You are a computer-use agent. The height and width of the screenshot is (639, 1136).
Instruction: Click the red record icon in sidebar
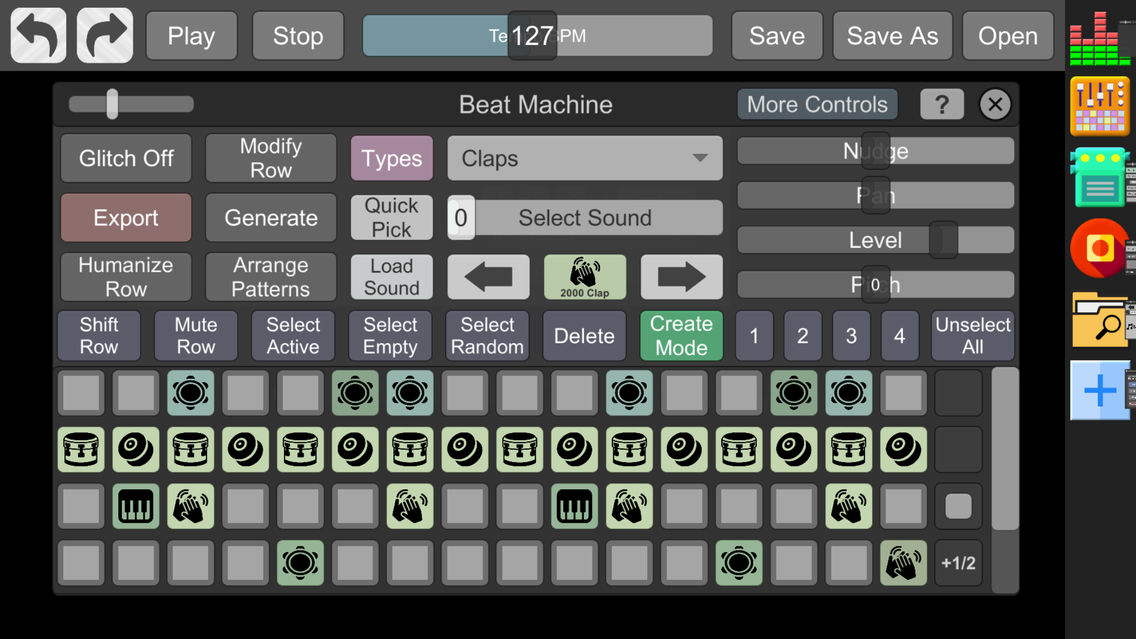click(1100, 248)
